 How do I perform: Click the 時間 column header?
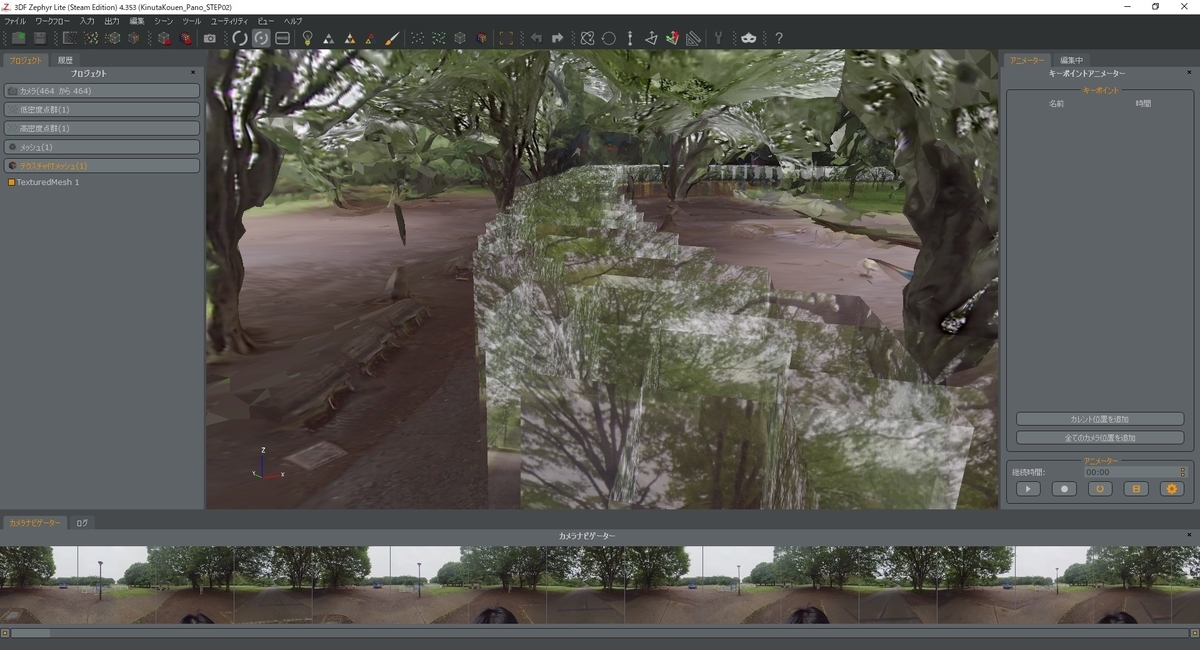1143,103
